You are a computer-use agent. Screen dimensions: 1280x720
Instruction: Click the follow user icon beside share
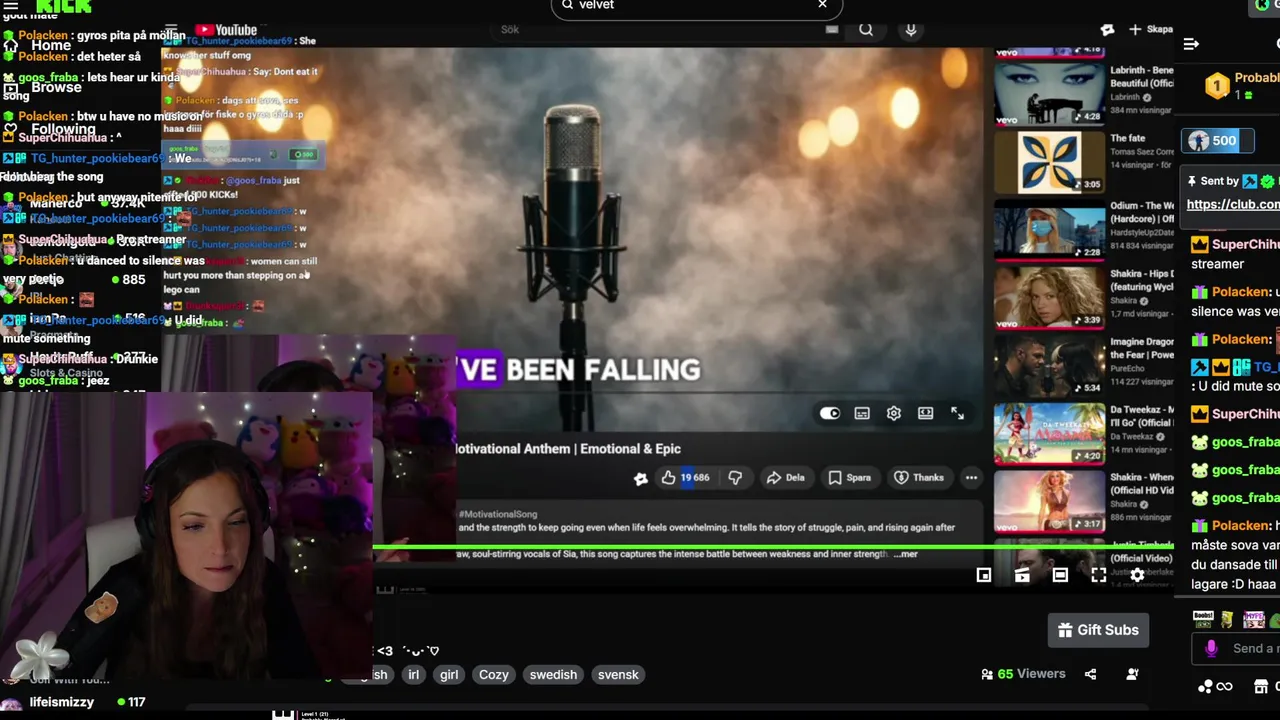click(x=1132, y=675)
